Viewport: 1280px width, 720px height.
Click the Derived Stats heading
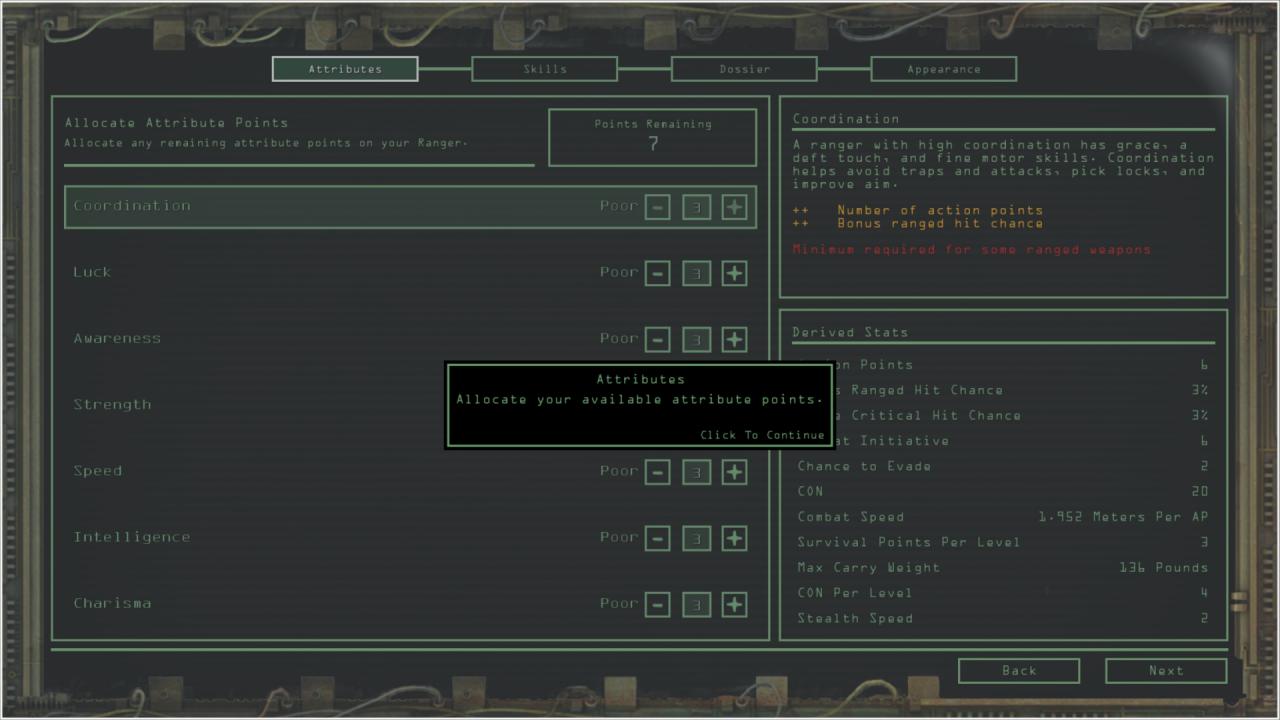(850, 332)
